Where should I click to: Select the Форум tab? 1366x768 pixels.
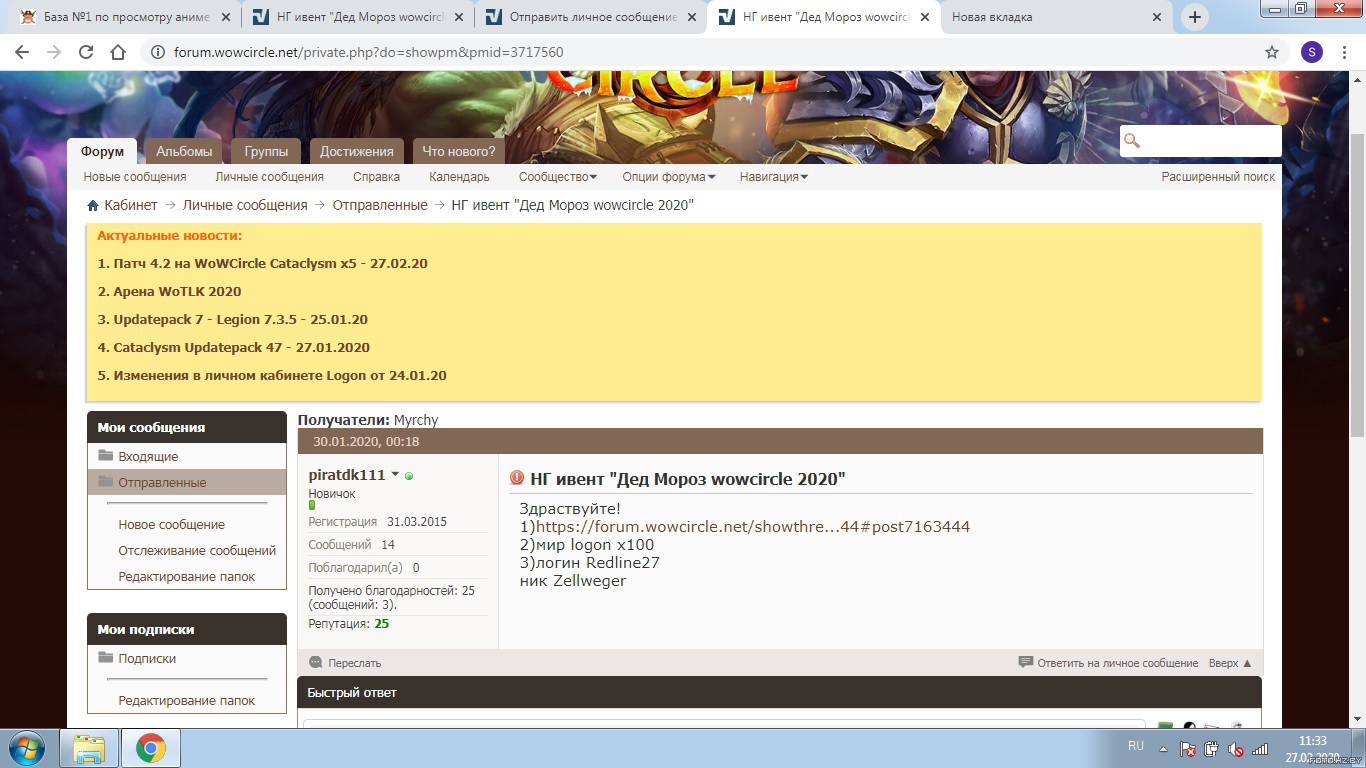pyautogui.click(x=102, y=151)
